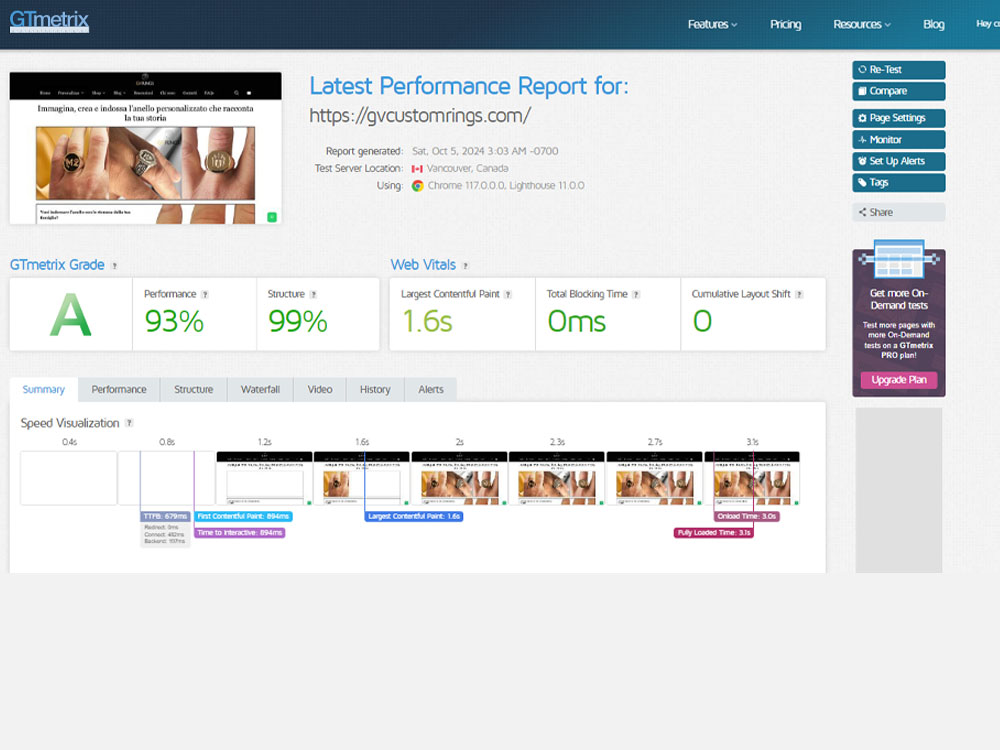Image resolution: width=1000 pixels, height=750 pixels.
Task: Expand the Resources dropdown menu
Action: click(x=862, y=24)
